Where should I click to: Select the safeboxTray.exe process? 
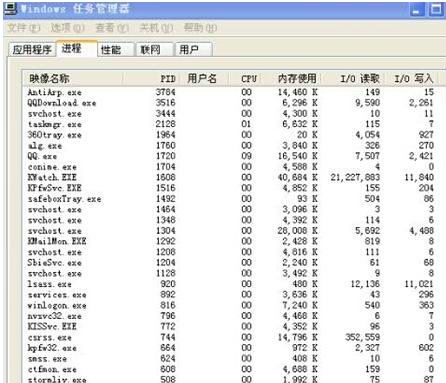(x=231, y=199)
